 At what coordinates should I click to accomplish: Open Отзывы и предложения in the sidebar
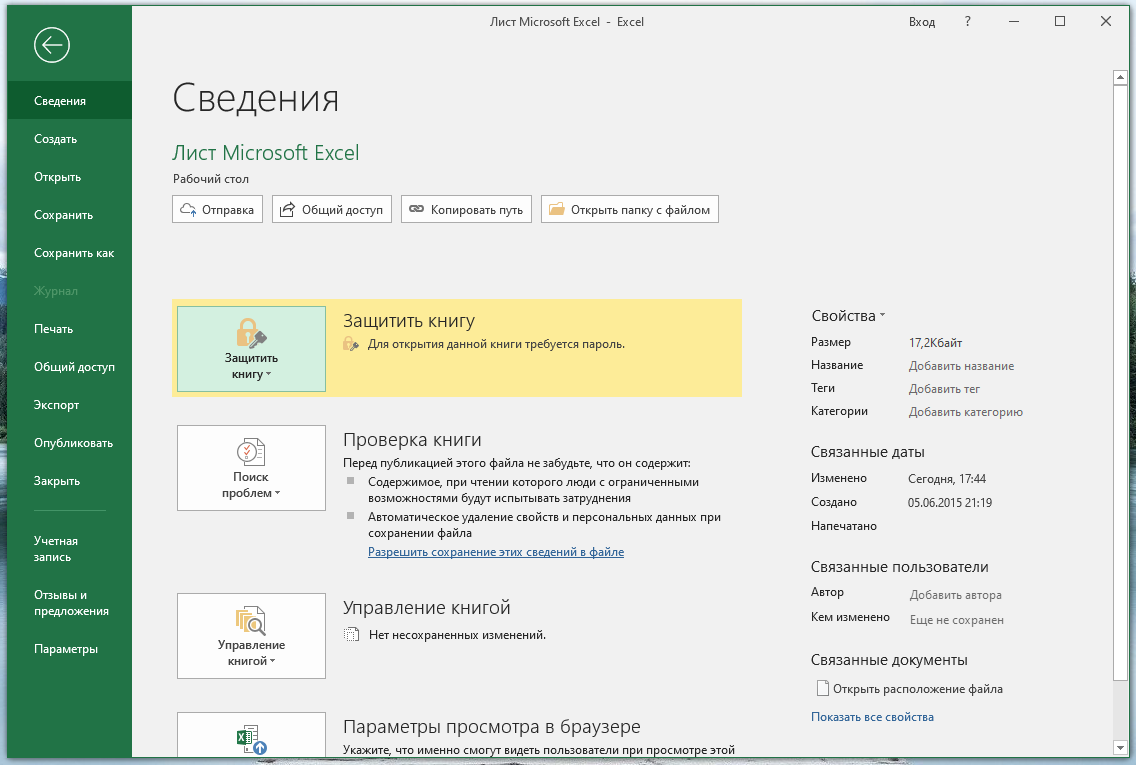coord(70,603)
